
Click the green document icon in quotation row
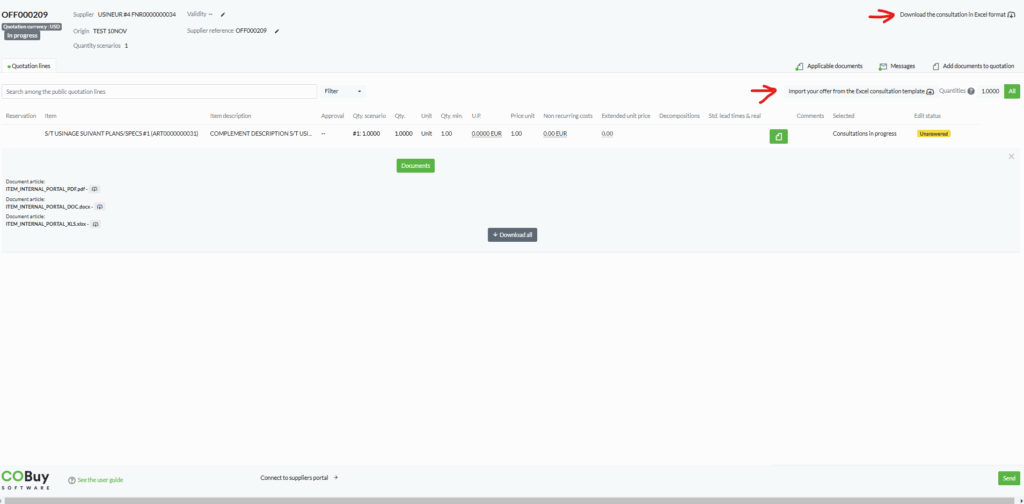point(778,136)
